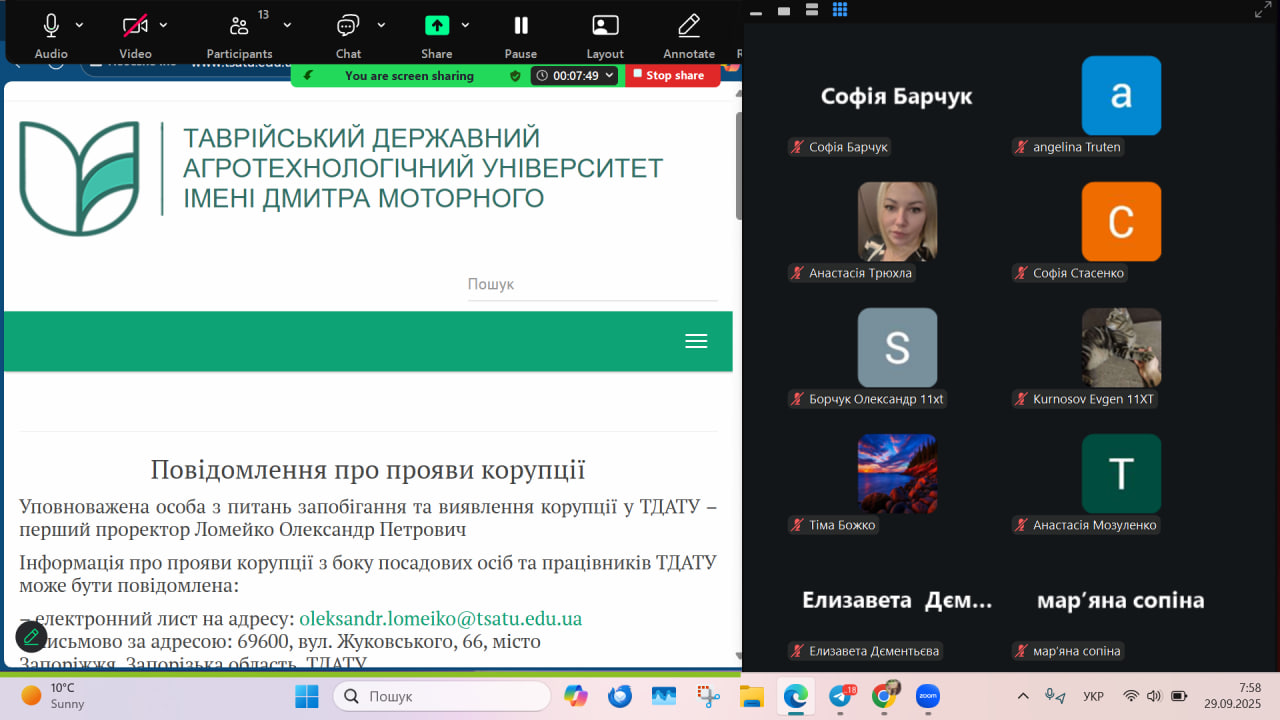1280x720 pixels.
Task: Open the oleksandr.lomeiko@tsatu.edu.ua email link
Action: [441, 619]
